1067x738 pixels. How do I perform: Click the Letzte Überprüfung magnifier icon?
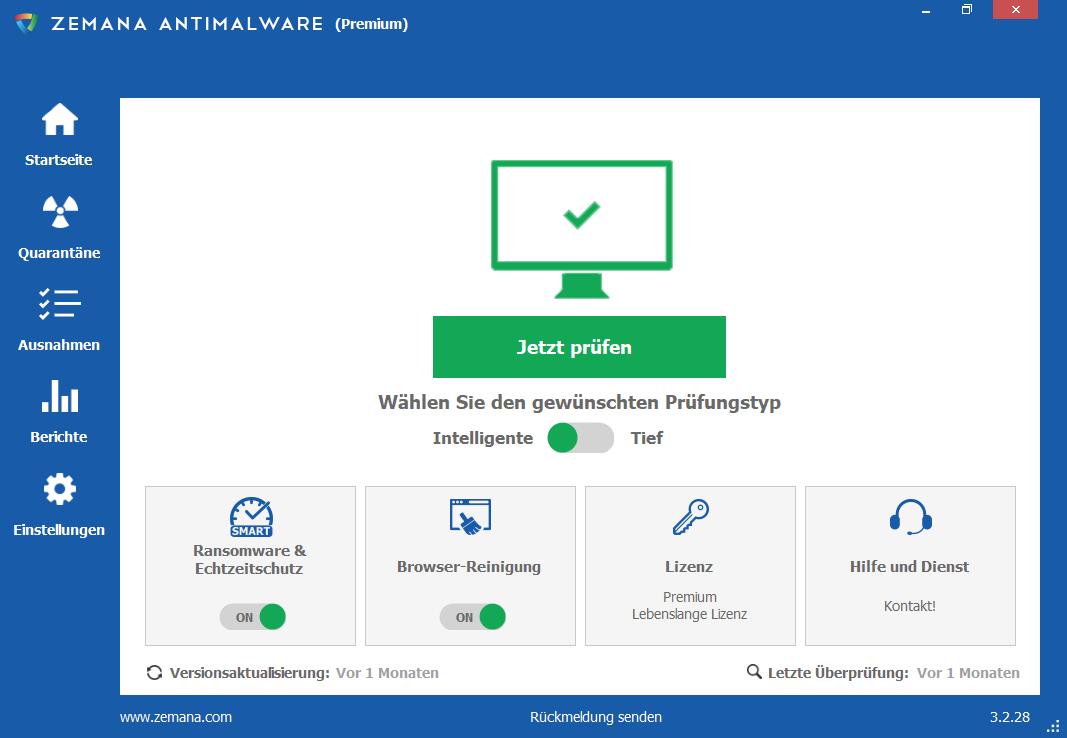pyautogui.click(x=754, y=672)
